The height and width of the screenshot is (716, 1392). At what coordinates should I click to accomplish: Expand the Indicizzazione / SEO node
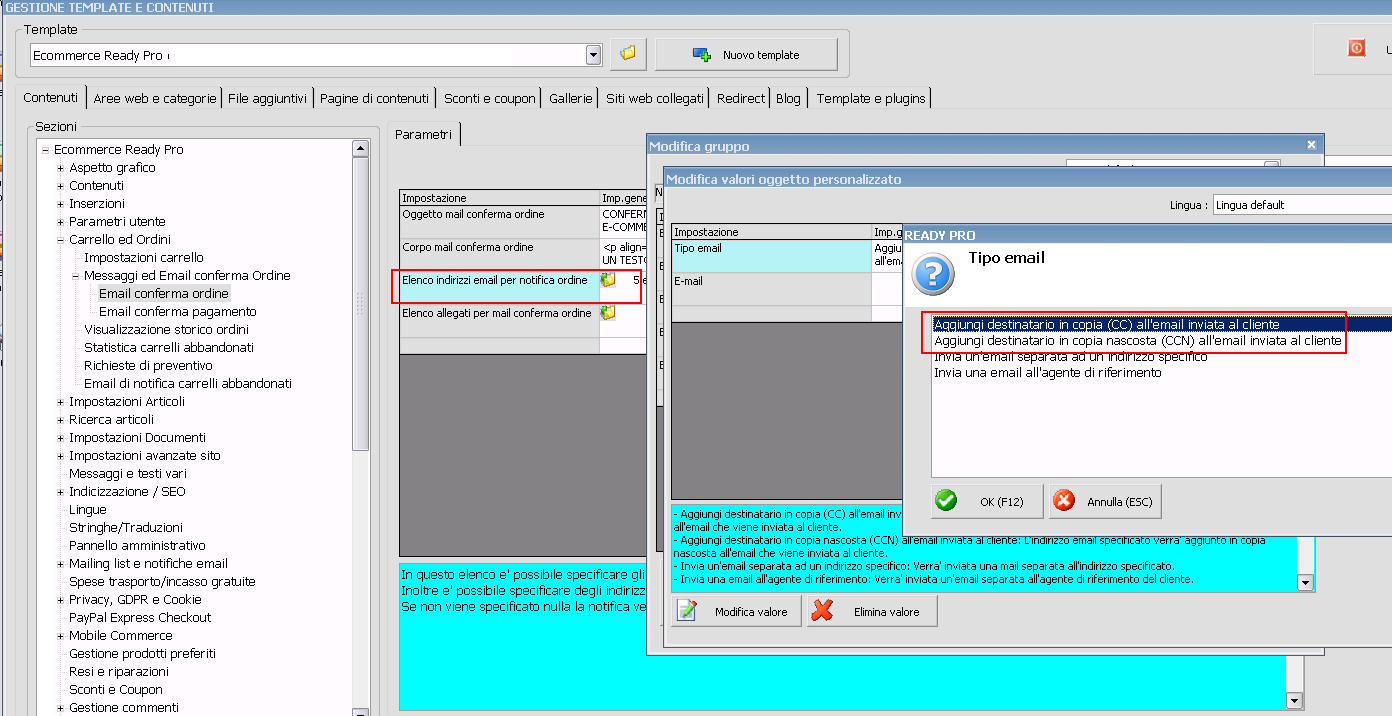(61, 492)
